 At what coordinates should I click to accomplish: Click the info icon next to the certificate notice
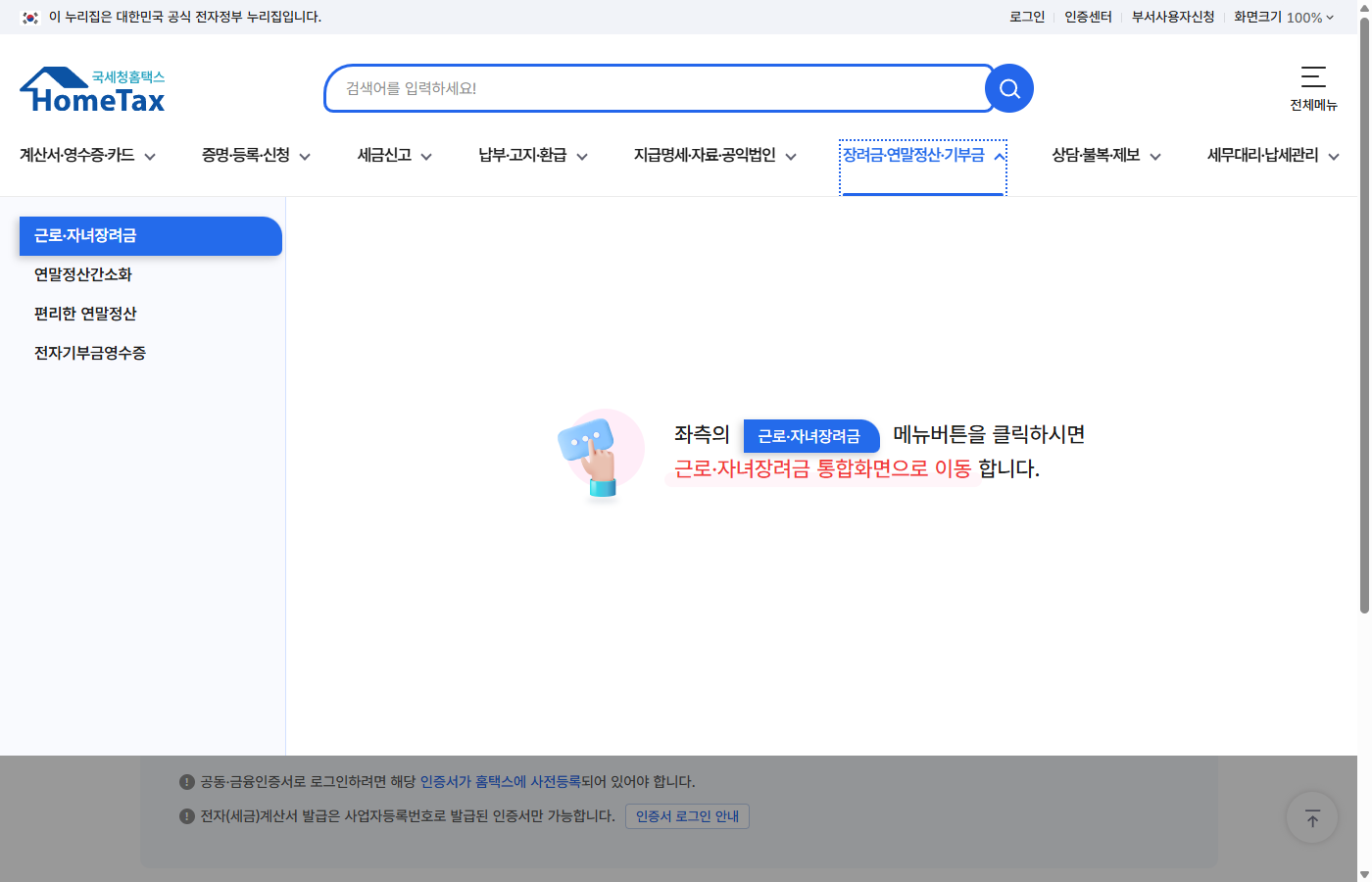186,781
